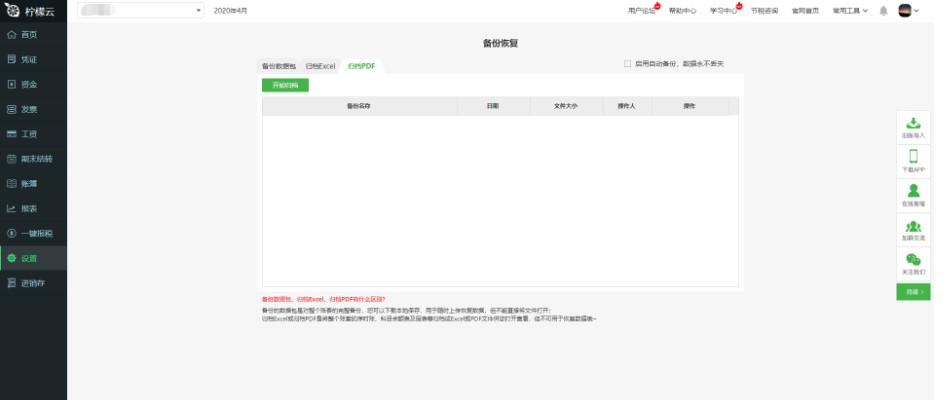Viewport: 951px width, 400px height.
Task: Click the red backup differences question link
Action: 323,299
